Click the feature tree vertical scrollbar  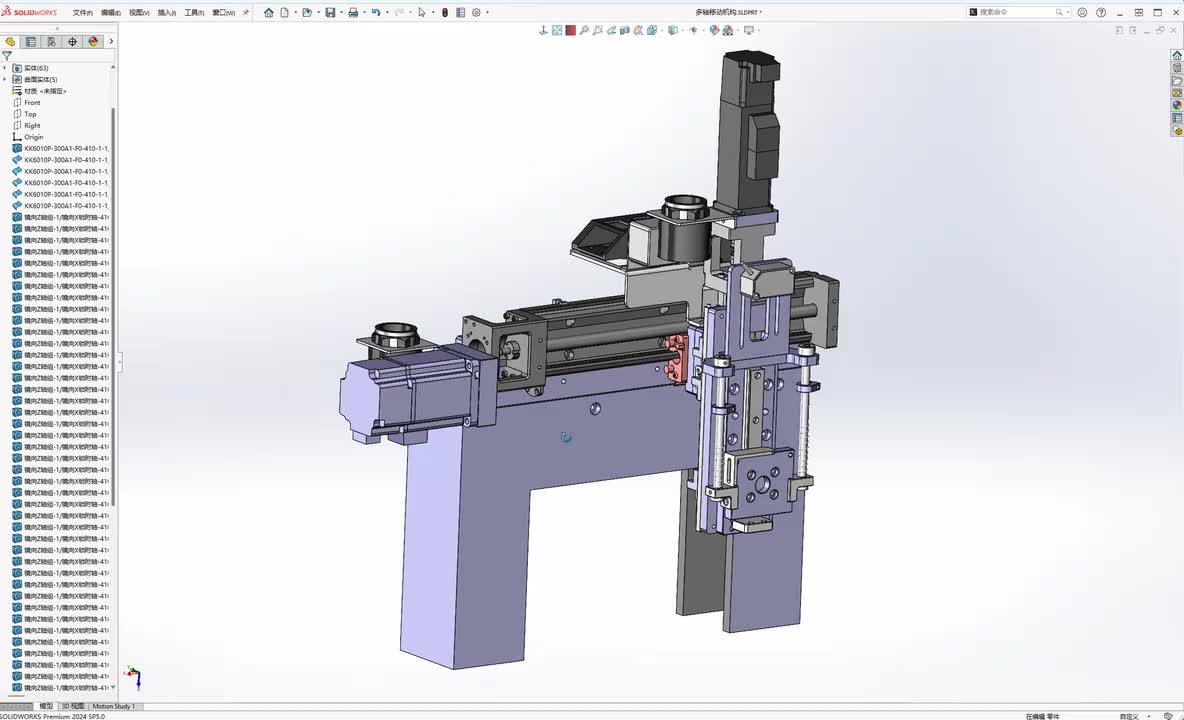pos(113,306)
